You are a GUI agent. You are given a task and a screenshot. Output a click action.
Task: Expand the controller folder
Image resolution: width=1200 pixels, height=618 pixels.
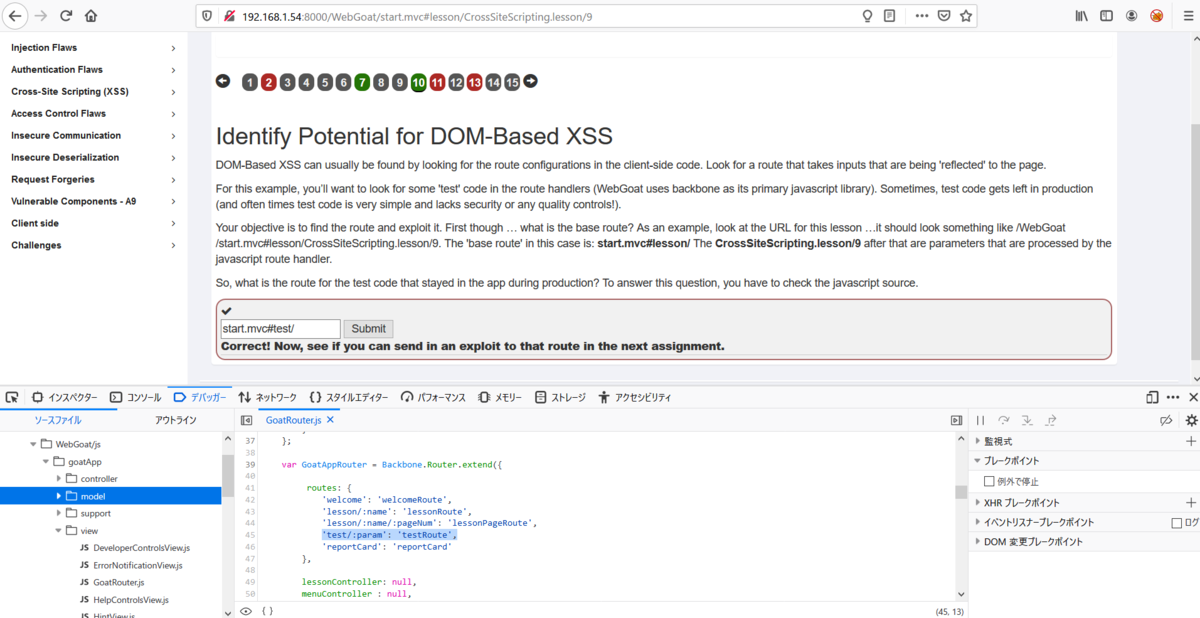pyautogui.click(x=58, y=479)
